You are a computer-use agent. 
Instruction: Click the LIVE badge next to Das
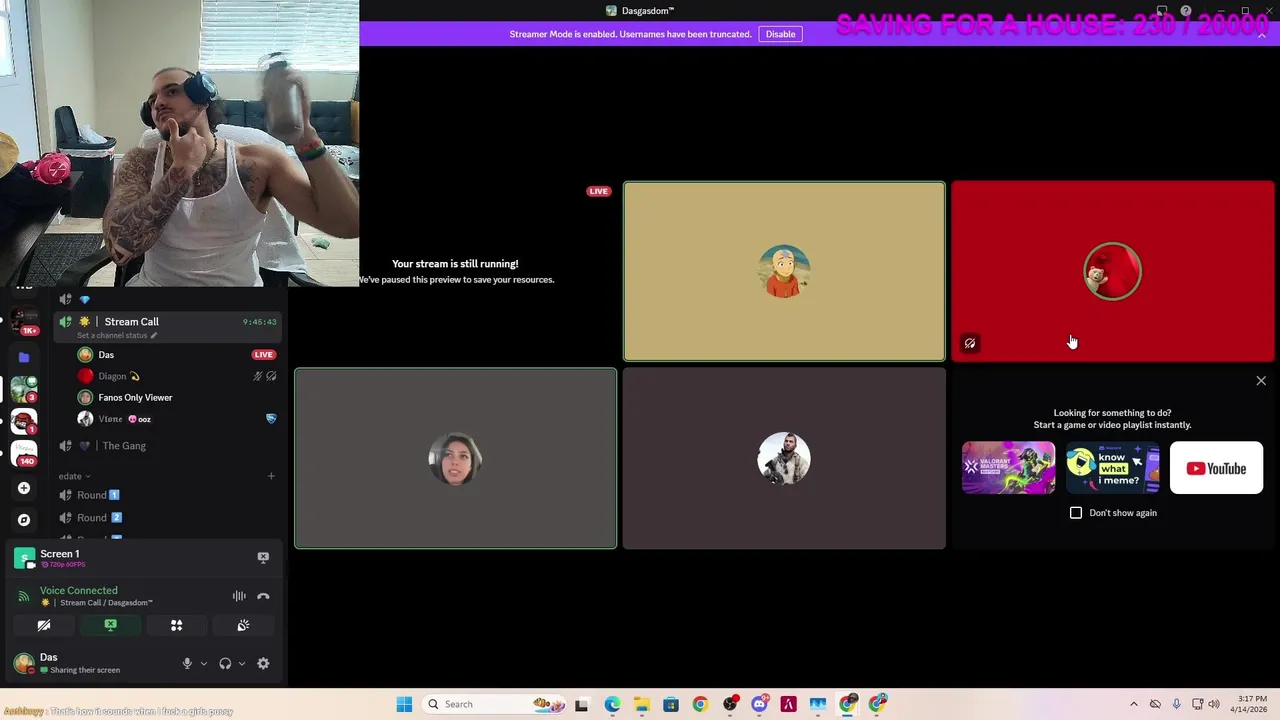(263, 355)
